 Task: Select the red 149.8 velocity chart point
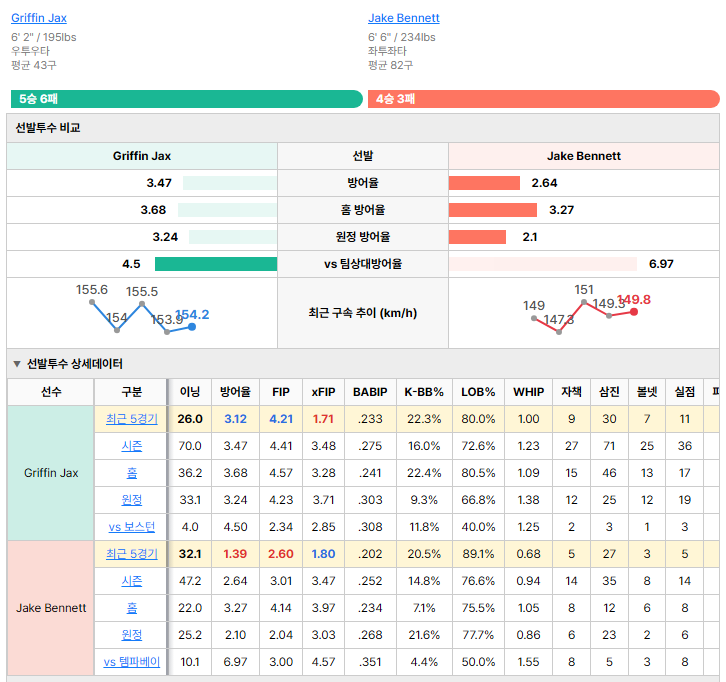point(634,312)
